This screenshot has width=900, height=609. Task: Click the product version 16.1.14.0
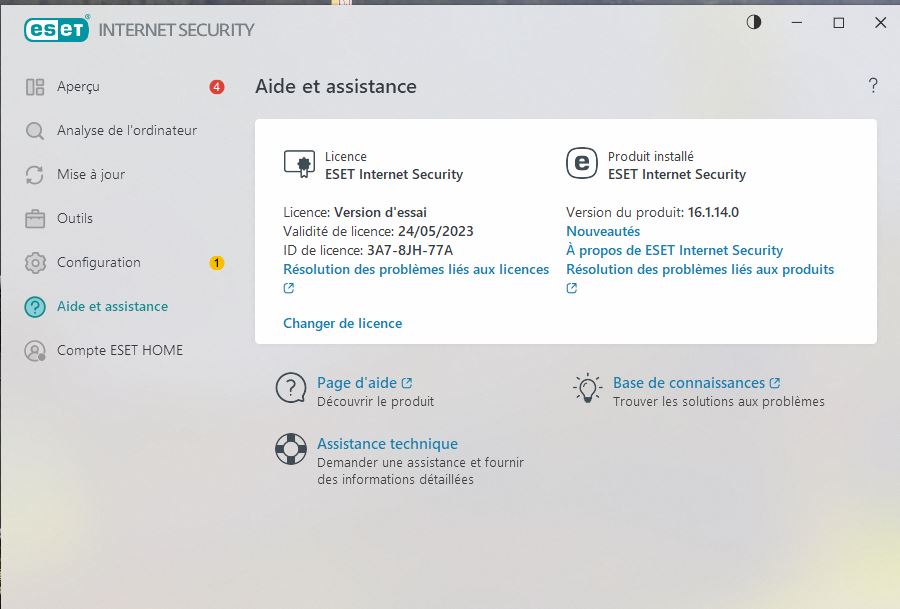pyautogui.click(x=713, y=212)
